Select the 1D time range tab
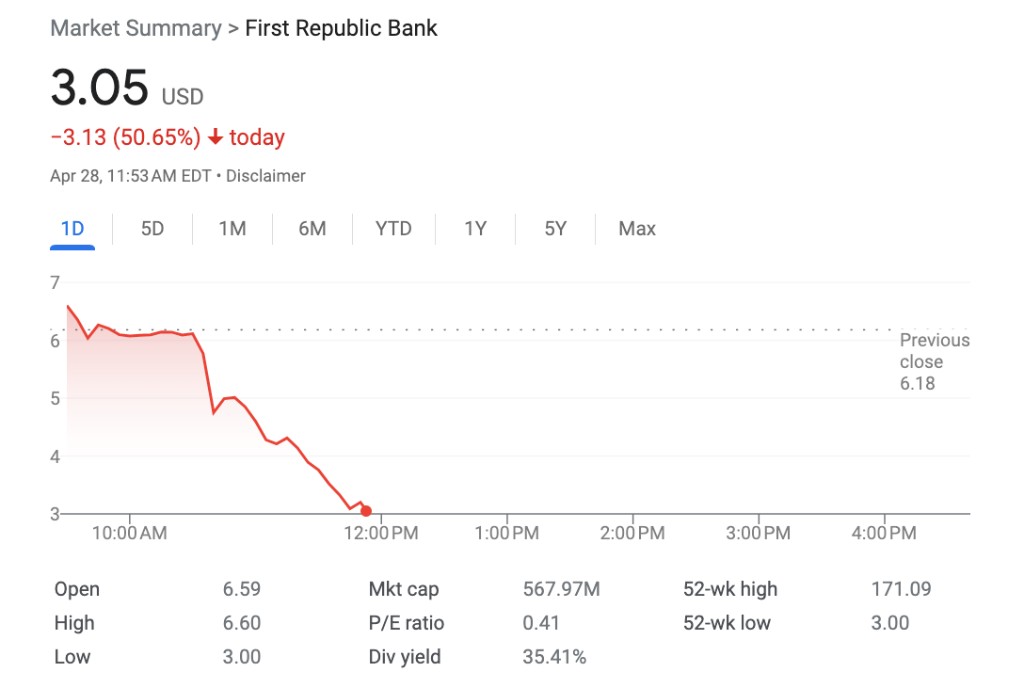Viewport: 1024px width, 689px height. 72,229
